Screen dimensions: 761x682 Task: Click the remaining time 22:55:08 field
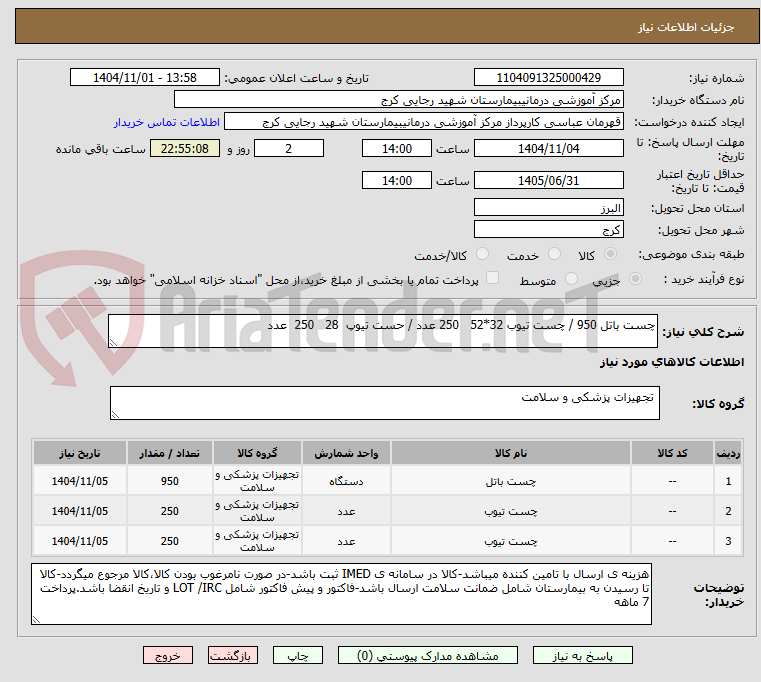(185, 149)
